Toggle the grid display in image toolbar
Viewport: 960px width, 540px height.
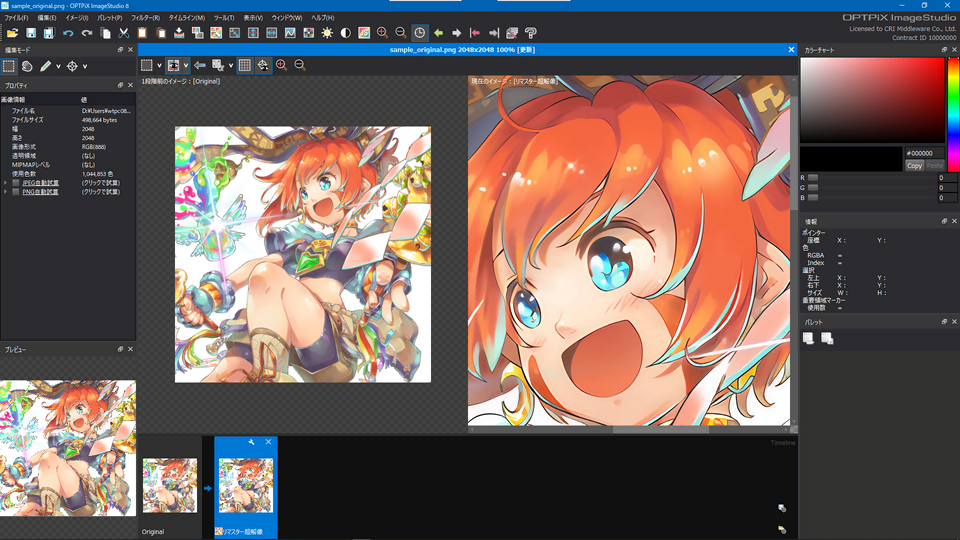click(x=244, y=65)
